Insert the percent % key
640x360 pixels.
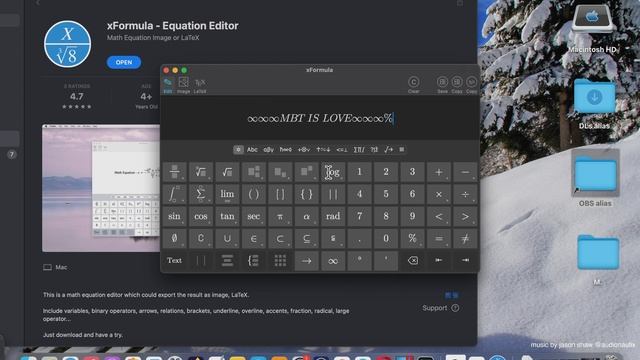[x=412, y=238]
